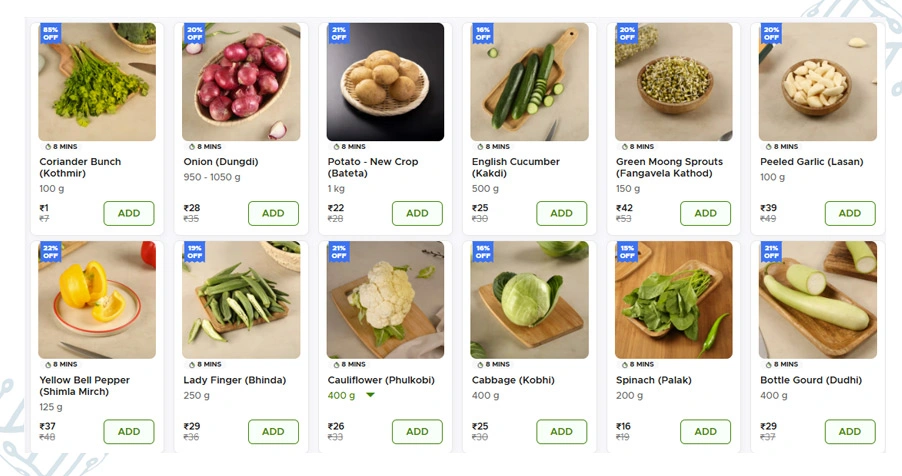Click the 16% OFF badge on English Cucumber
Image resolution: width=902 pixels, height=476 pixels.
point(482,33)
